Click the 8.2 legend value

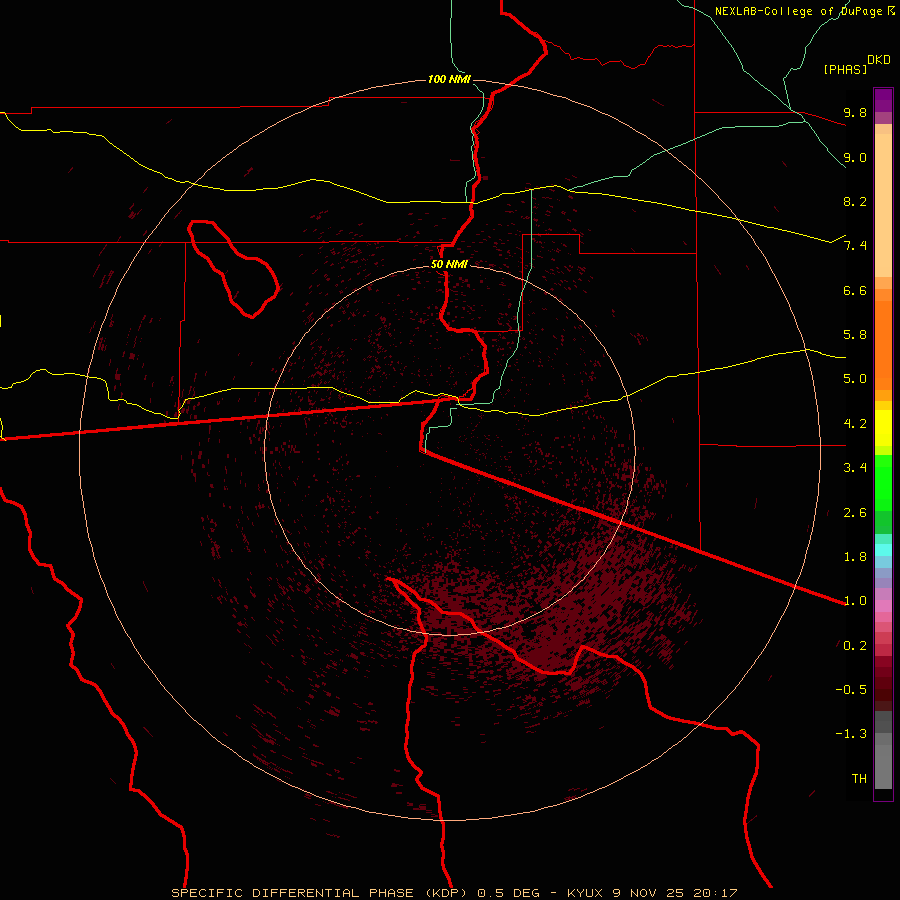point(855,201)
